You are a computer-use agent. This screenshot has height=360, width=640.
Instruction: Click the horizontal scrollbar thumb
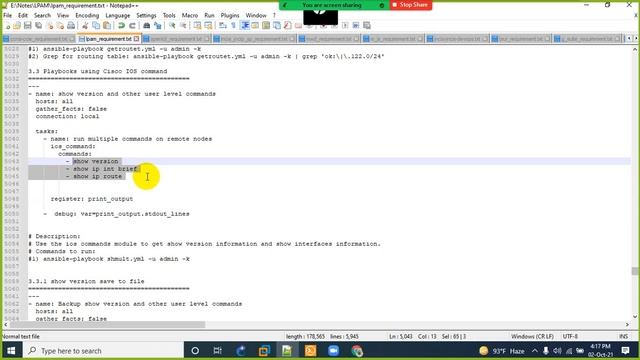[x=107, y=325]
